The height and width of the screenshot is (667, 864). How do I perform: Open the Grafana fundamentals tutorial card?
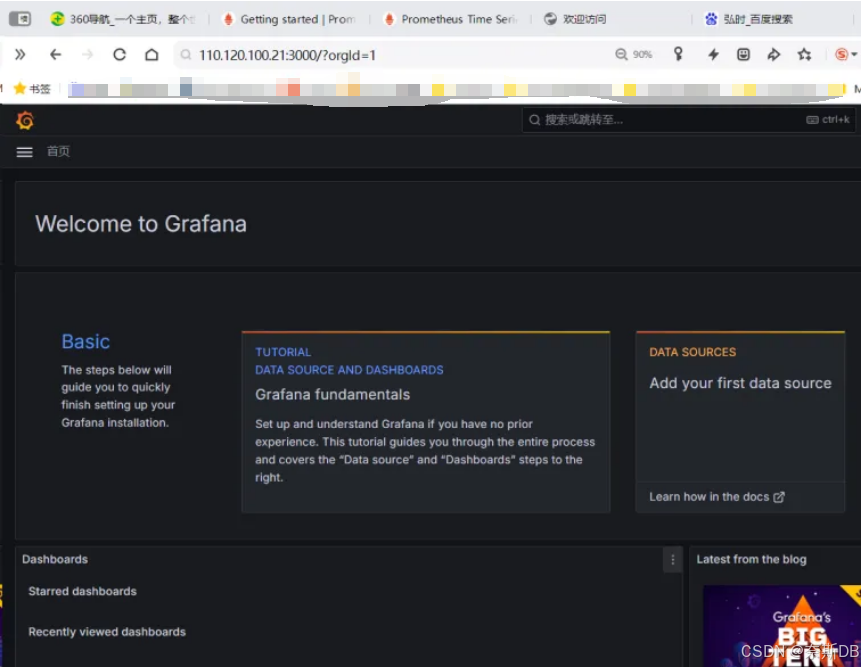point(426,422)
